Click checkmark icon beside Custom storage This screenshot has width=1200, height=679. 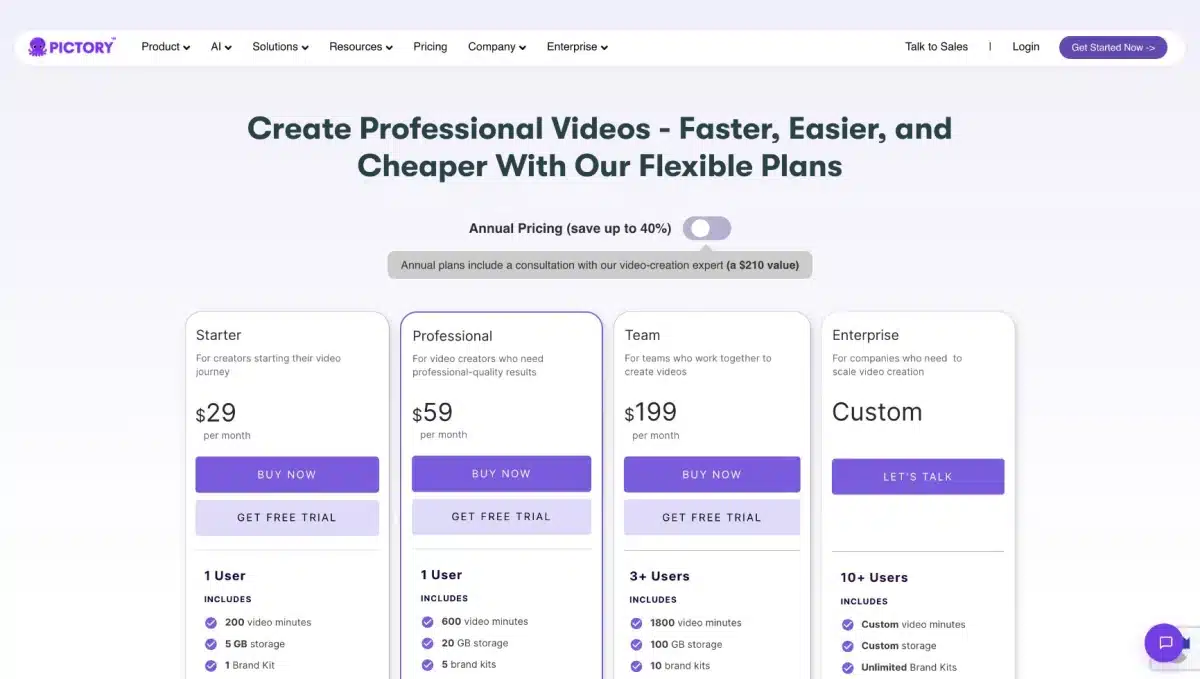(x=848, y=646)
